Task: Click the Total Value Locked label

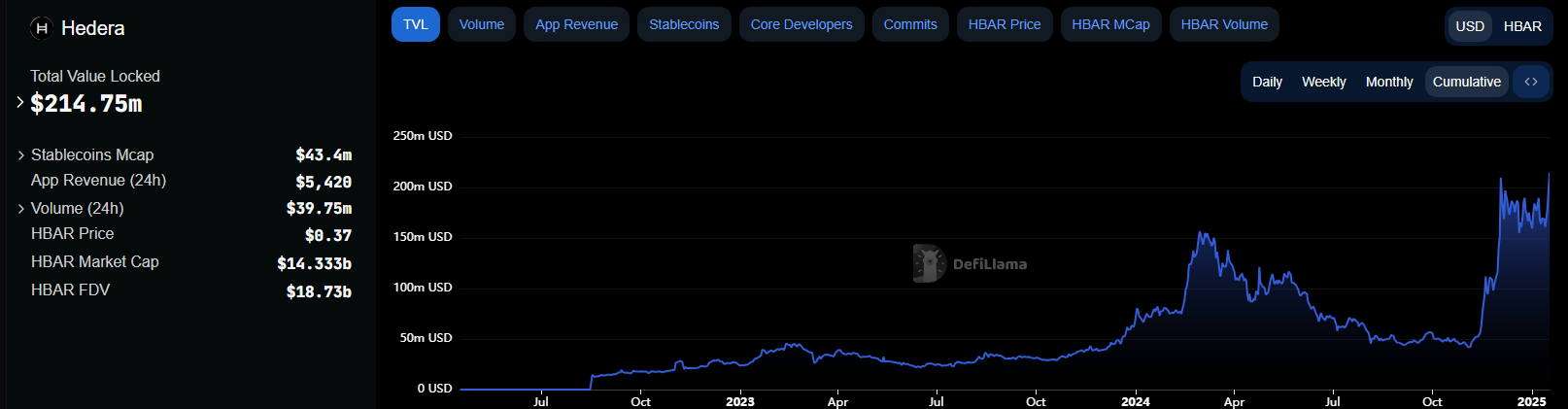Action: click(95, 76)
